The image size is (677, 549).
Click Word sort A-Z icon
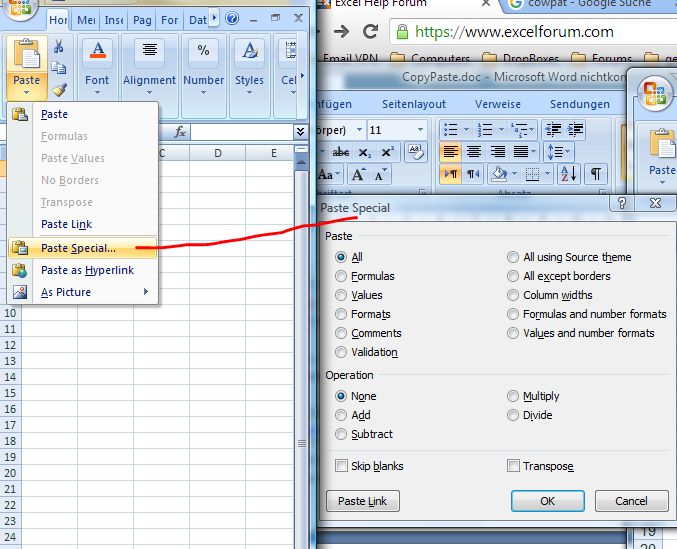[x=569, y=174]
